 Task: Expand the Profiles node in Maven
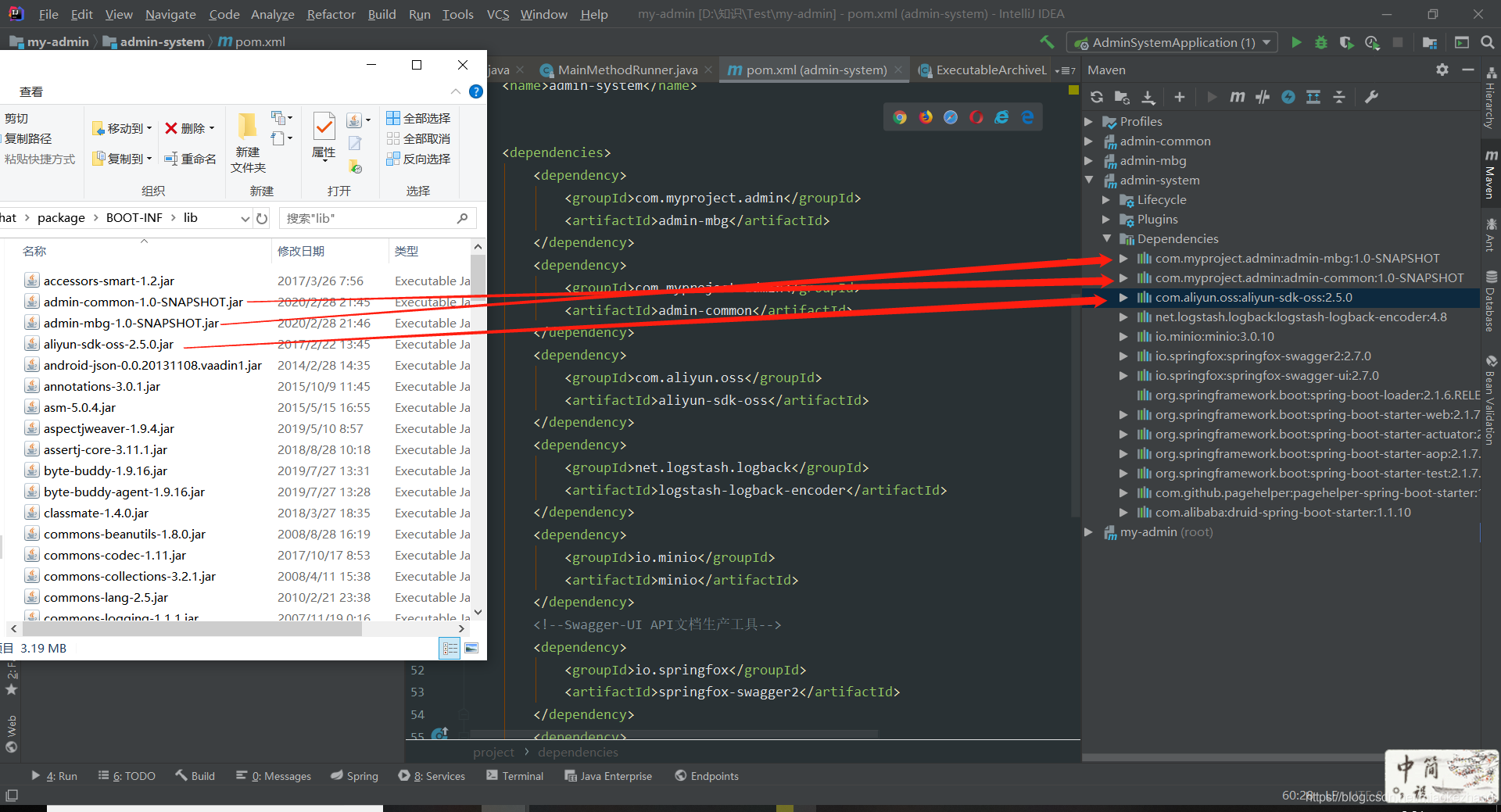(1088, 121)
